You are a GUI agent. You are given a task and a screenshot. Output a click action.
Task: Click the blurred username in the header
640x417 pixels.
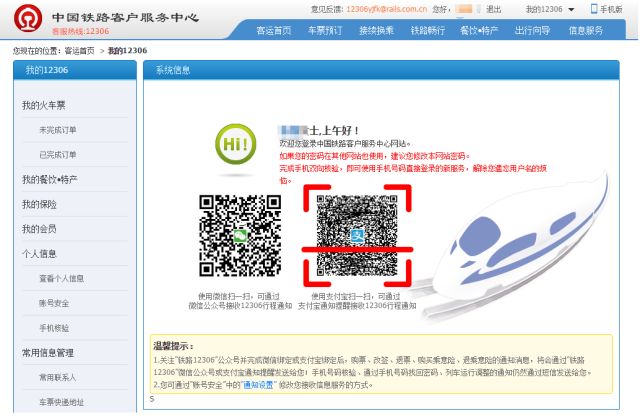[x=464, y=9]
